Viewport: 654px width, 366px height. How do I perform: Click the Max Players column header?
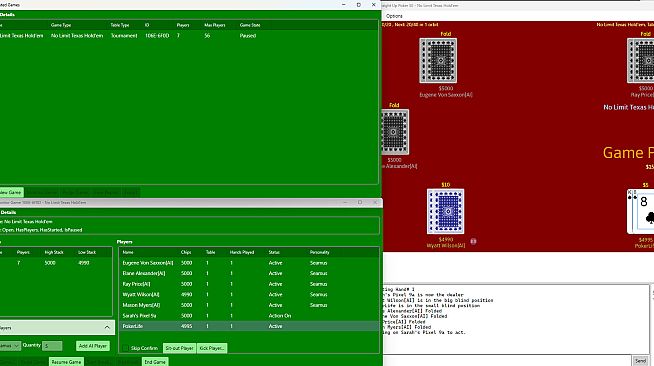point(214,25)
